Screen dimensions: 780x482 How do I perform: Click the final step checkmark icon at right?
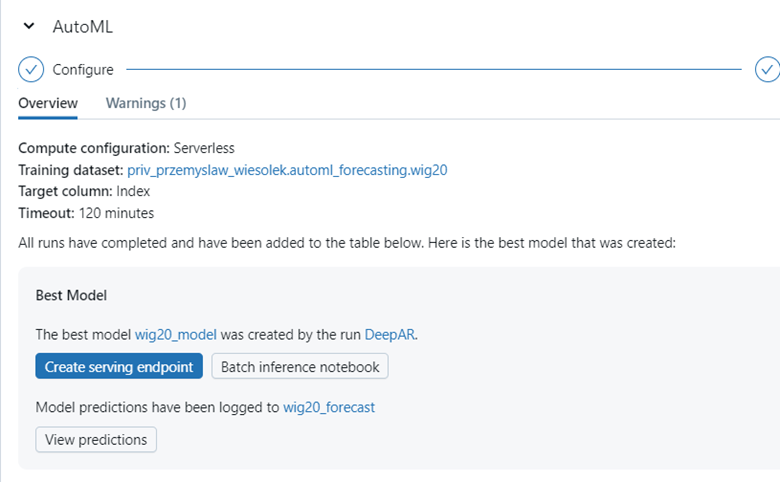767,69
